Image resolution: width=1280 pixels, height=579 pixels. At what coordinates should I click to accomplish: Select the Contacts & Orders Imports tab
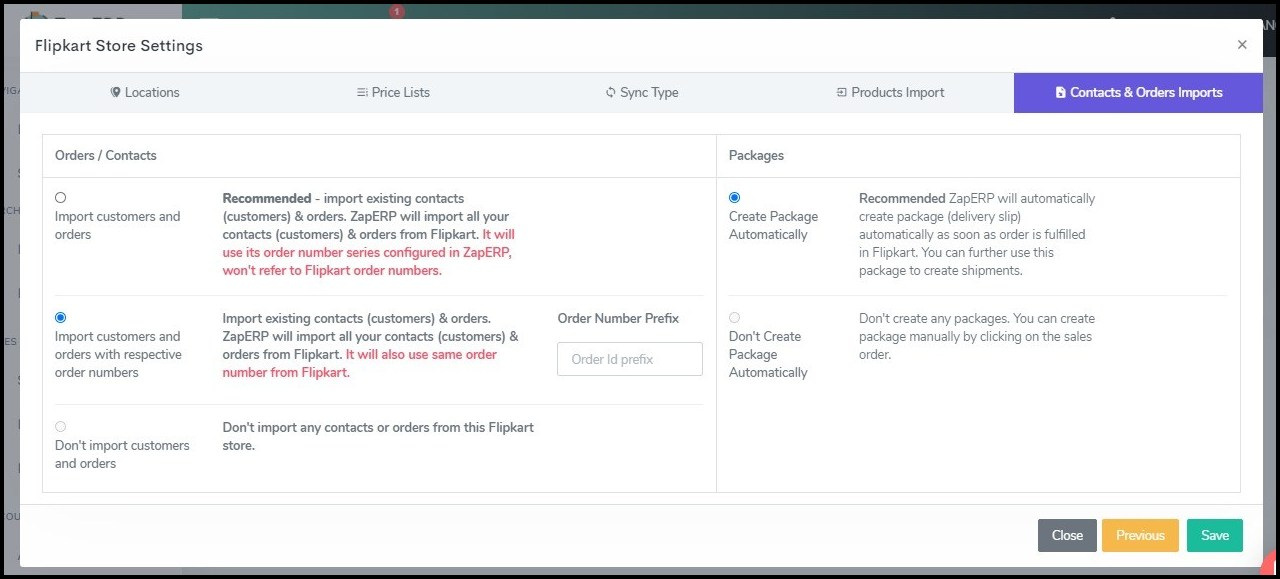tap(1138, 92)
